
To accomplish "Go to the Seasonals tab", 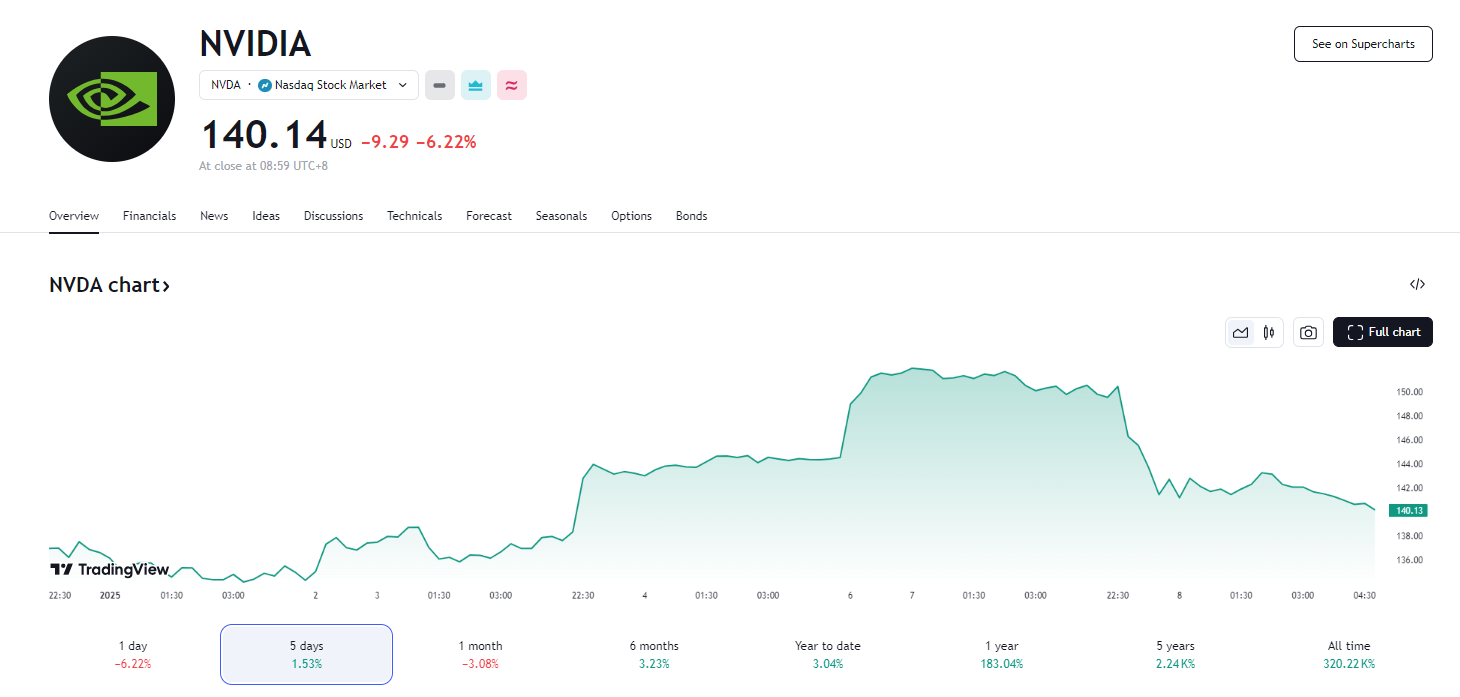I will tap(561, 216).
